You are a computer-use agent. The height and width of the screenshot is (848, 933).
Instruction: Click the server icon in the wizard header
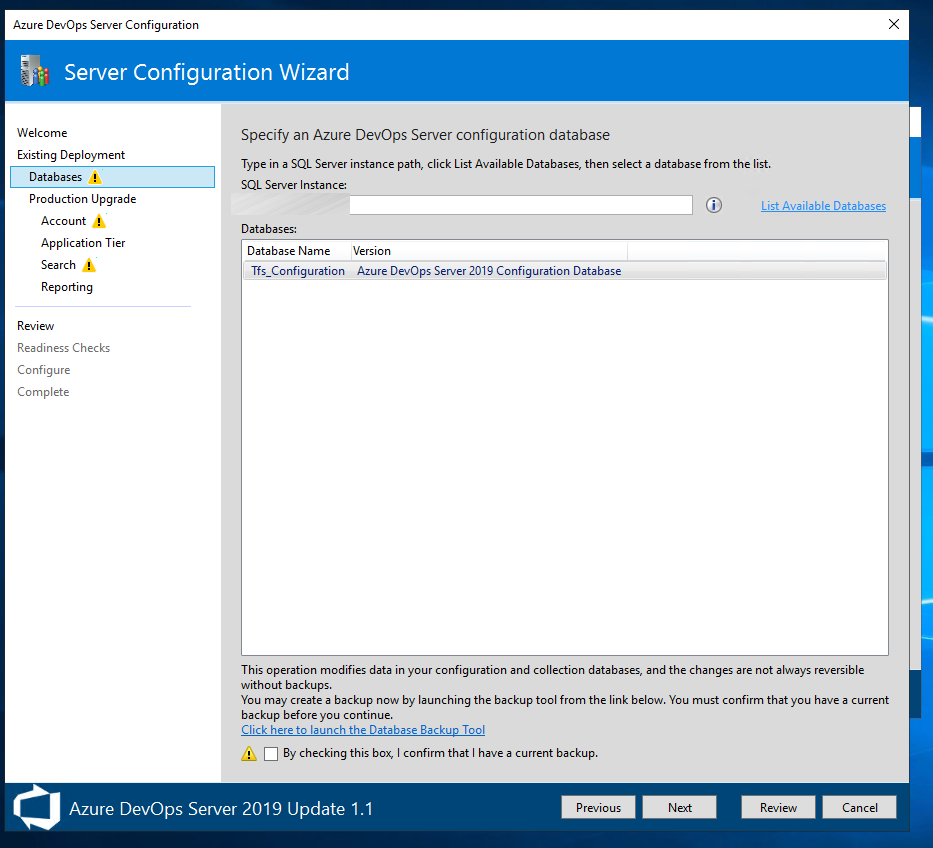tap(35, 71)
